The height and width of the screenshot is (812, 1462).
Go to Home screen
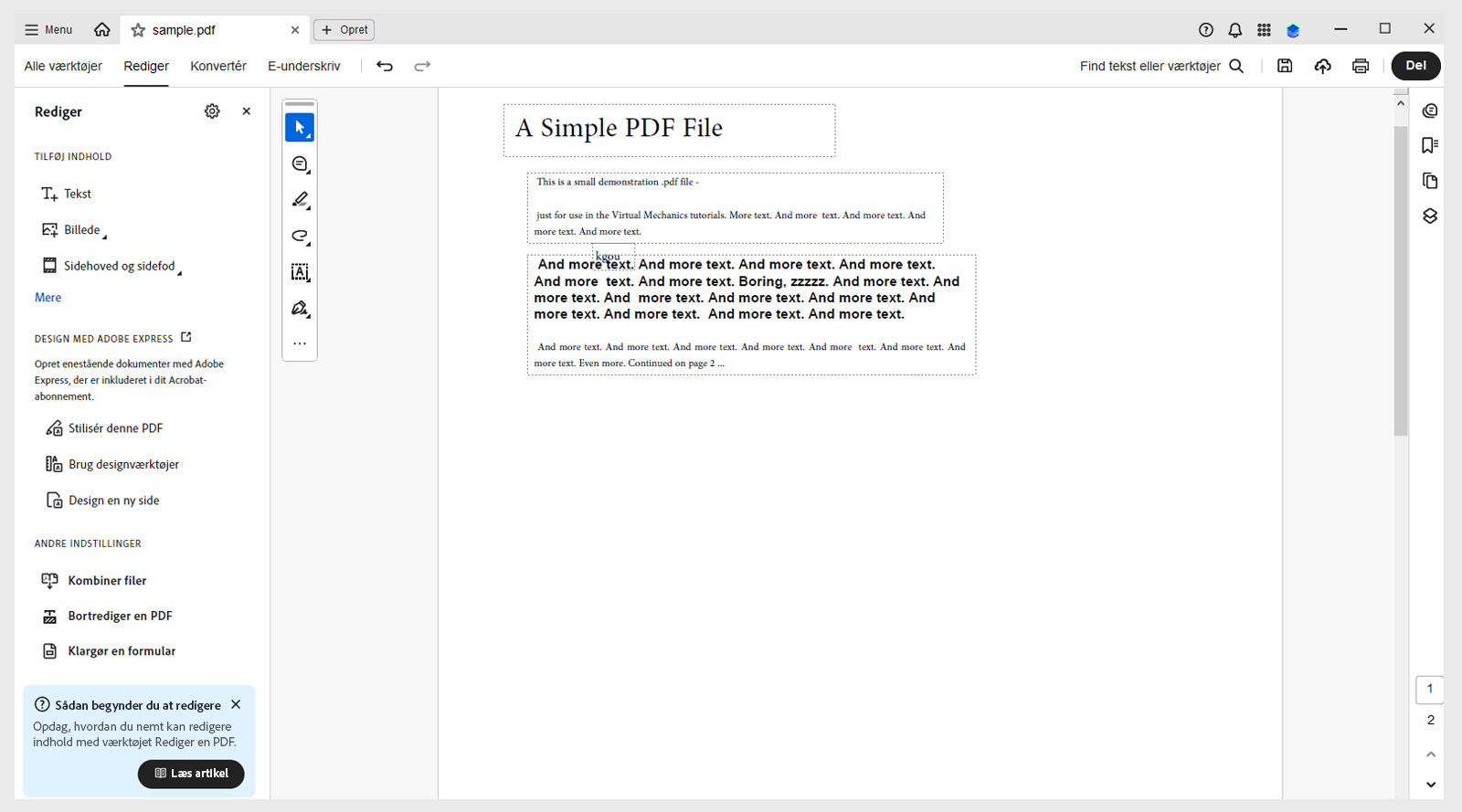pyautogui.click(x=102, y=30)
